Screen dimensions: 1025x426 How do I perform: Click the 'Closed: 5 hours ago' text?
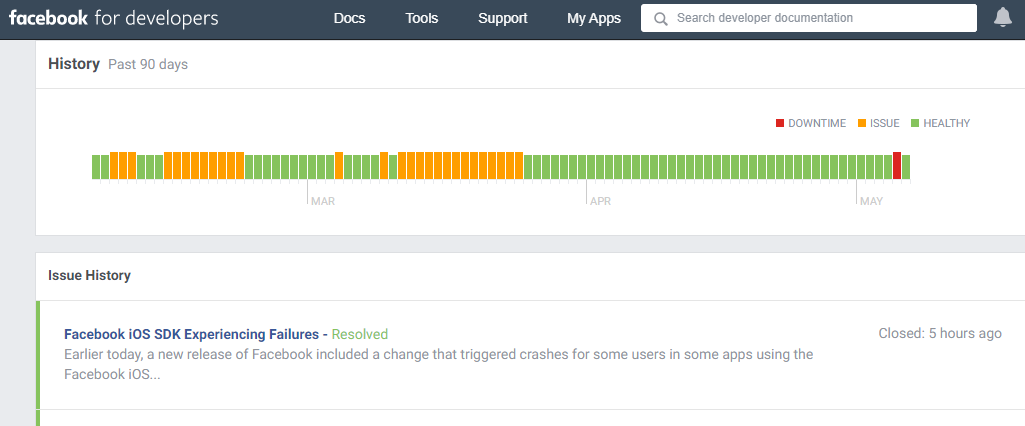click(940, 333)
